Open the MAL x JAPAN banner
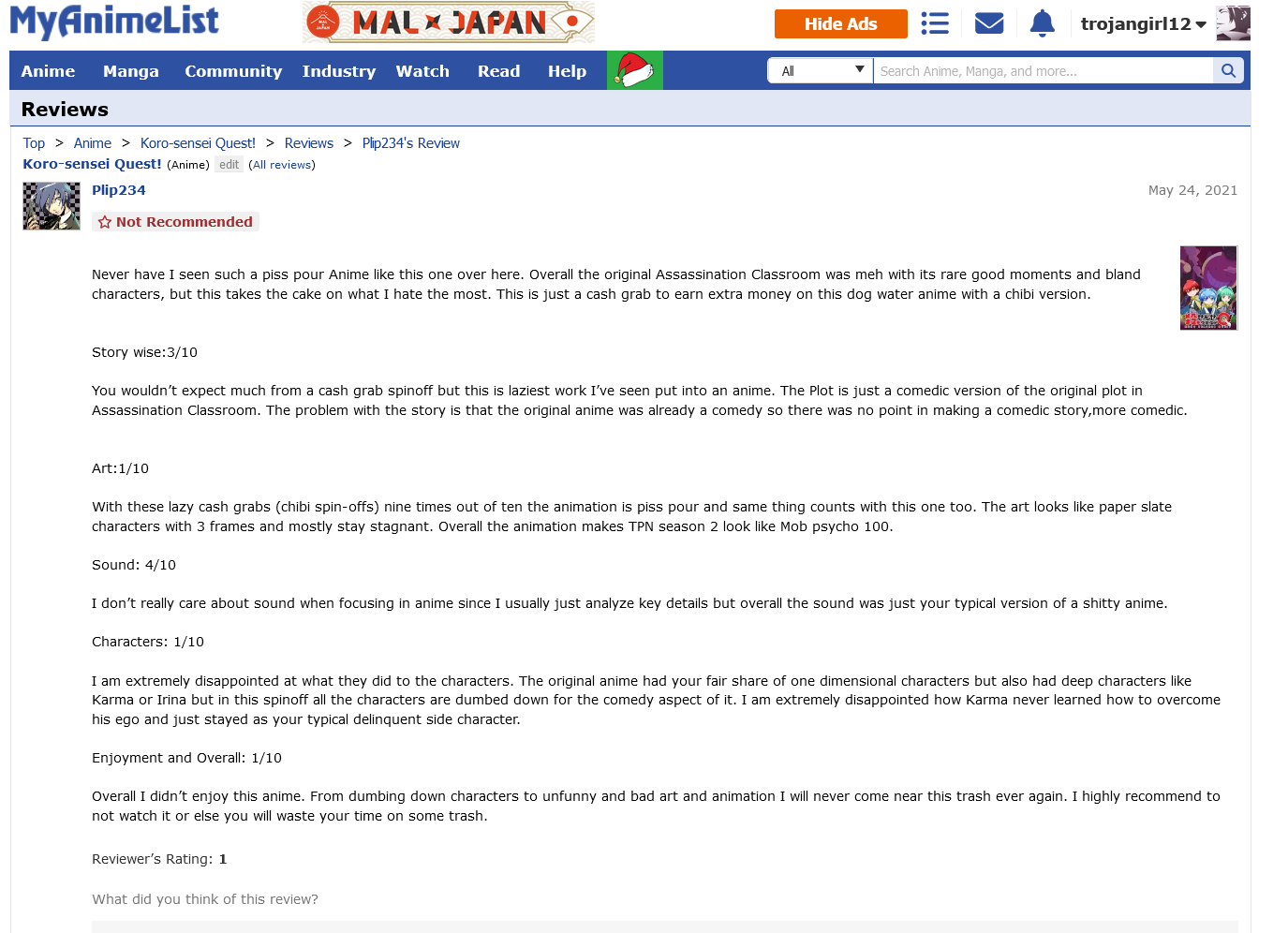 click(449, 22)
